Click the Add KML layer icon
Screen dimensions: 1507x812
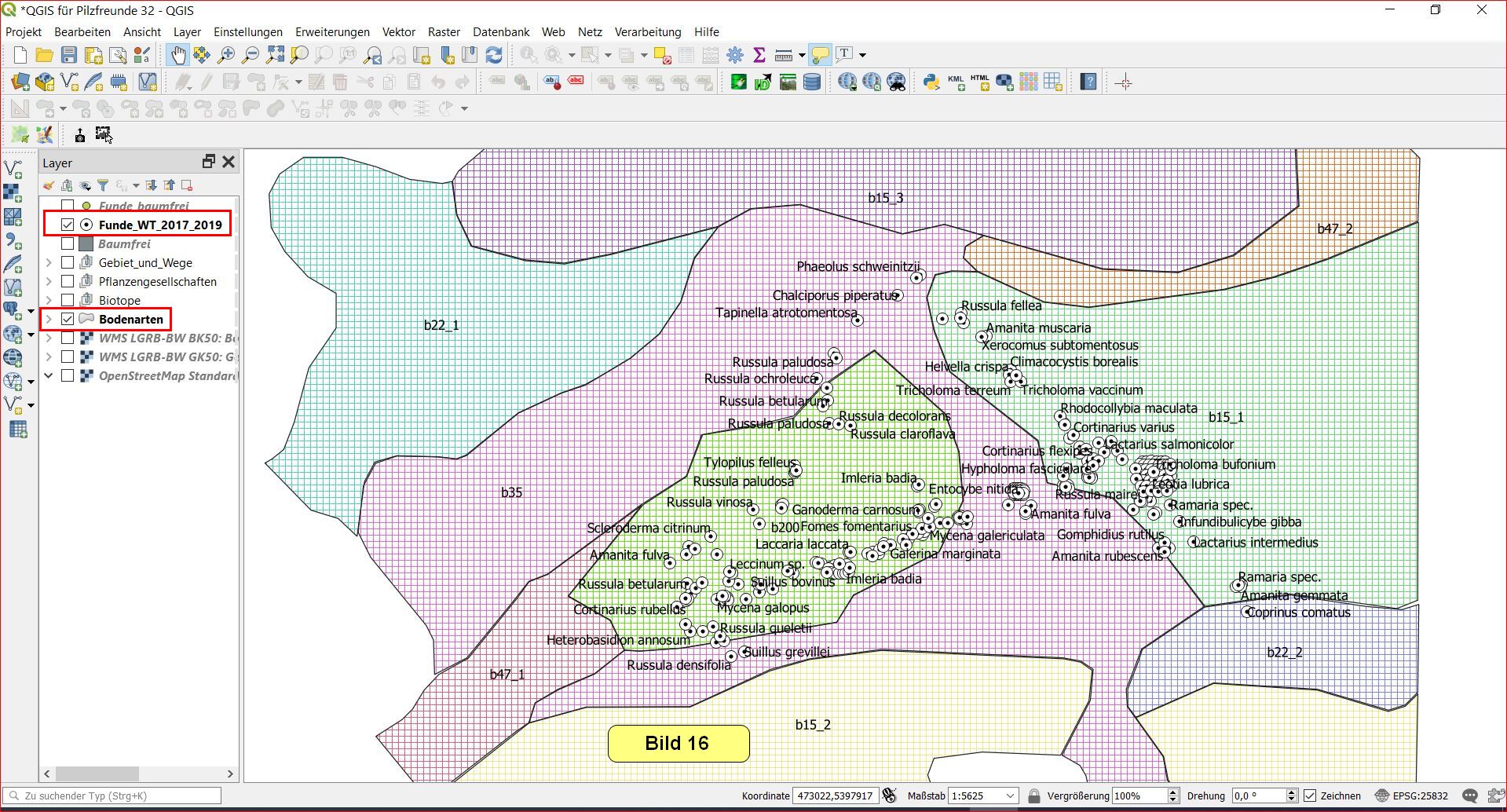956,82
